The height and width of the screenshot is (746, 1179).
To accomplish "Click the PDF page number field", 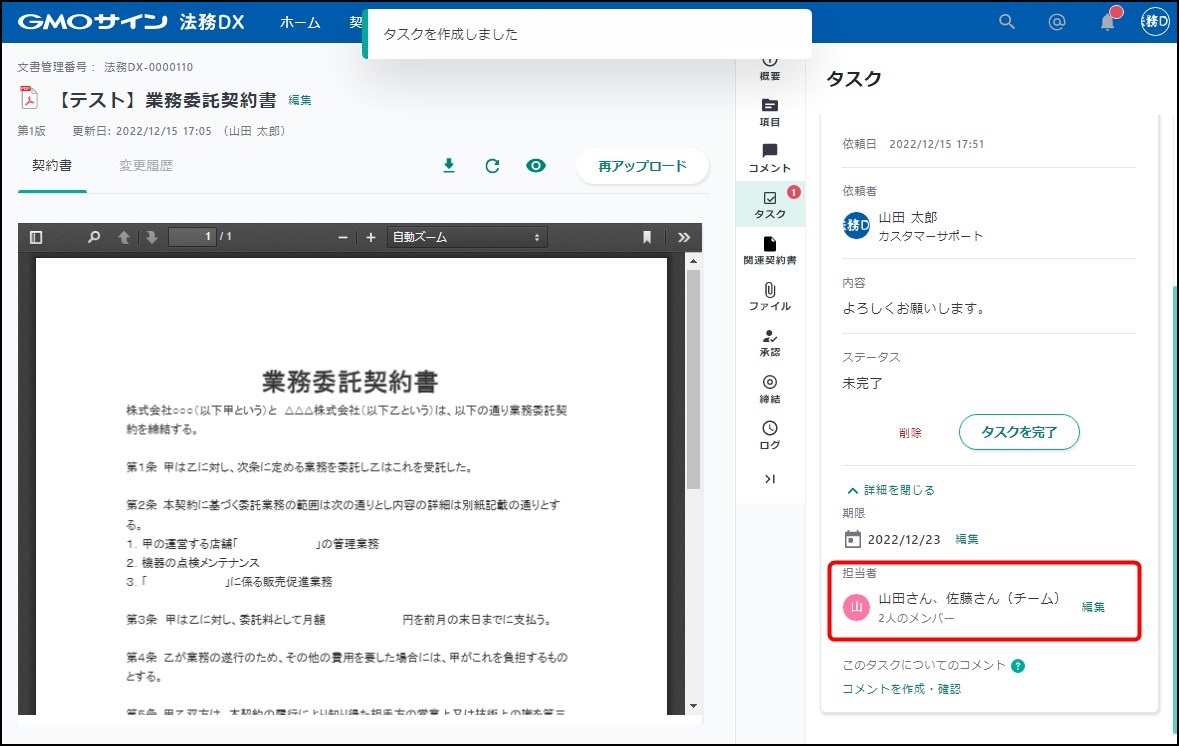I will click(x=192, y=237).
